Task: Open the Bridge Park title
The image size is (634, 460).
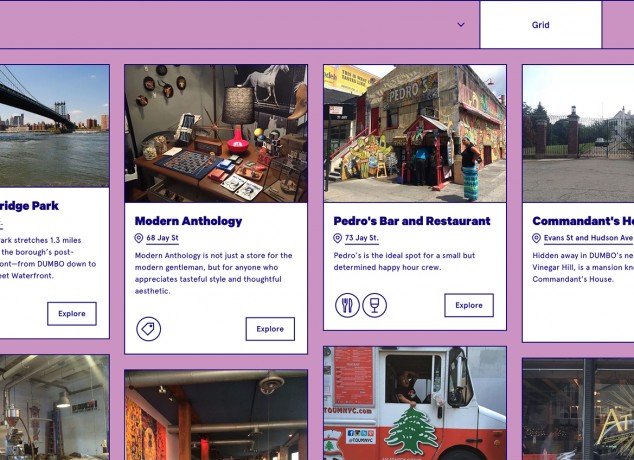Action: click(29, 206)
